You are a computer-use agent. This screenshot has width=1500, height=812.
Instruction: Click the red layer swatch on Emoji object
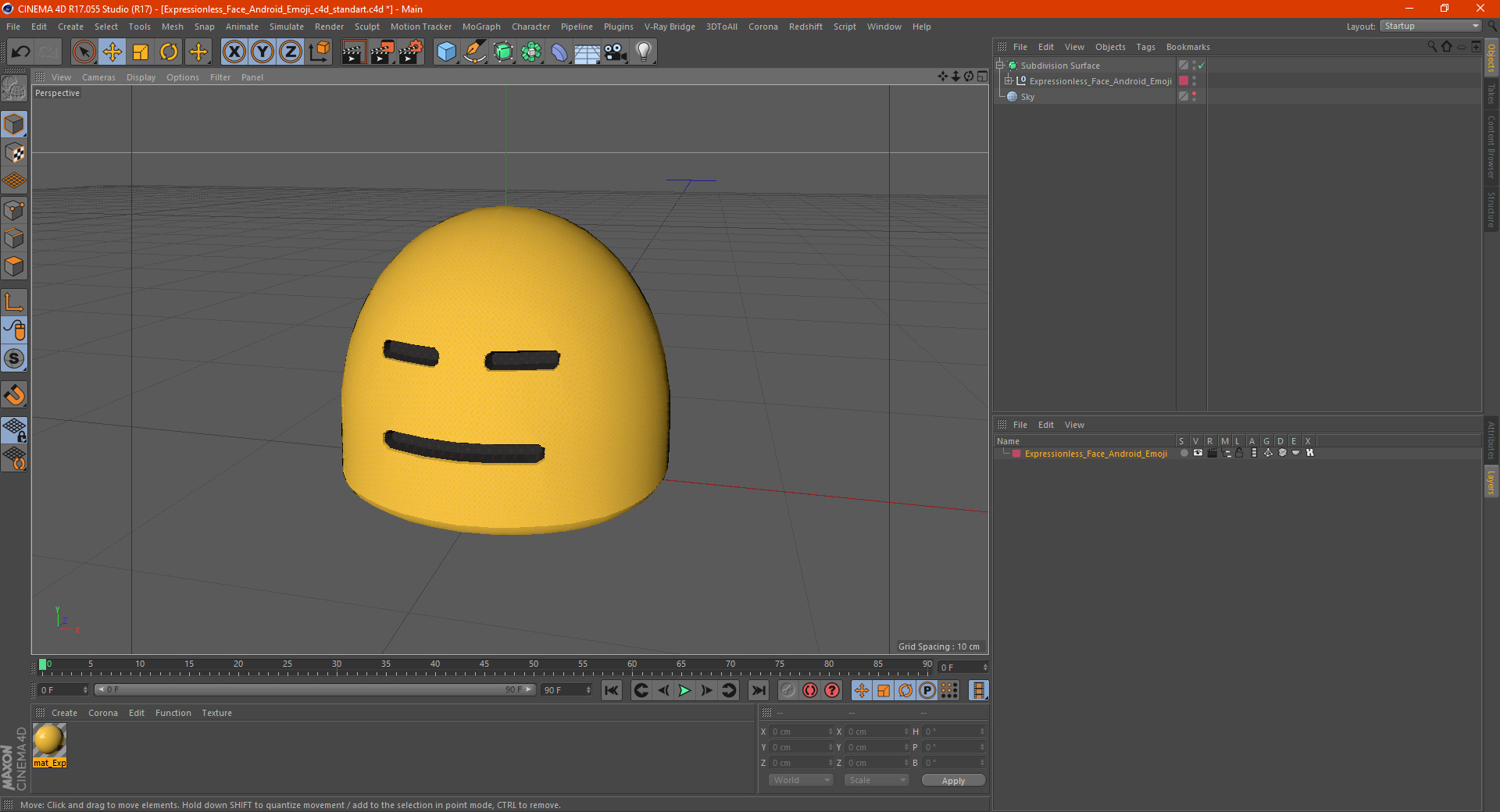point(1184,80)
